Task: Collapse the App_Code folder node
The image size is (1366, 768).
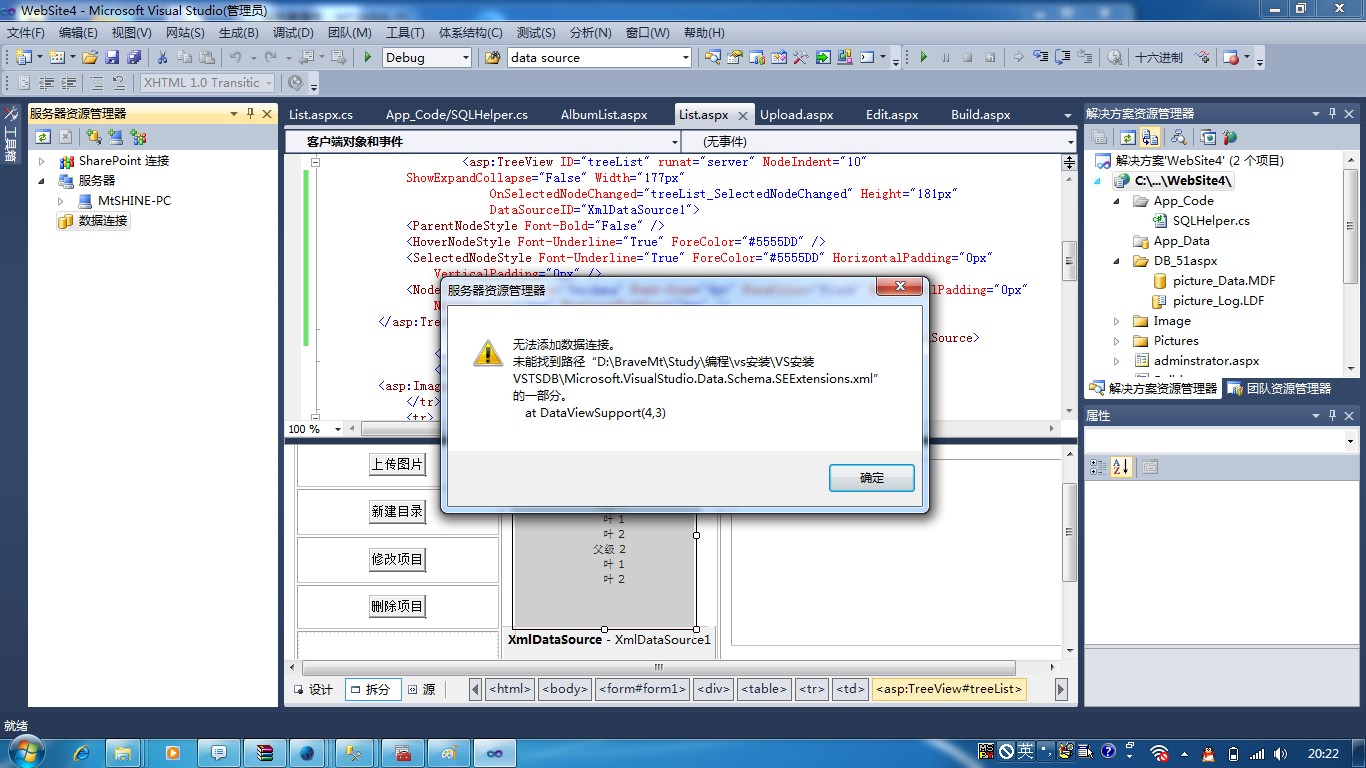Action: [x=1117, y=201]
